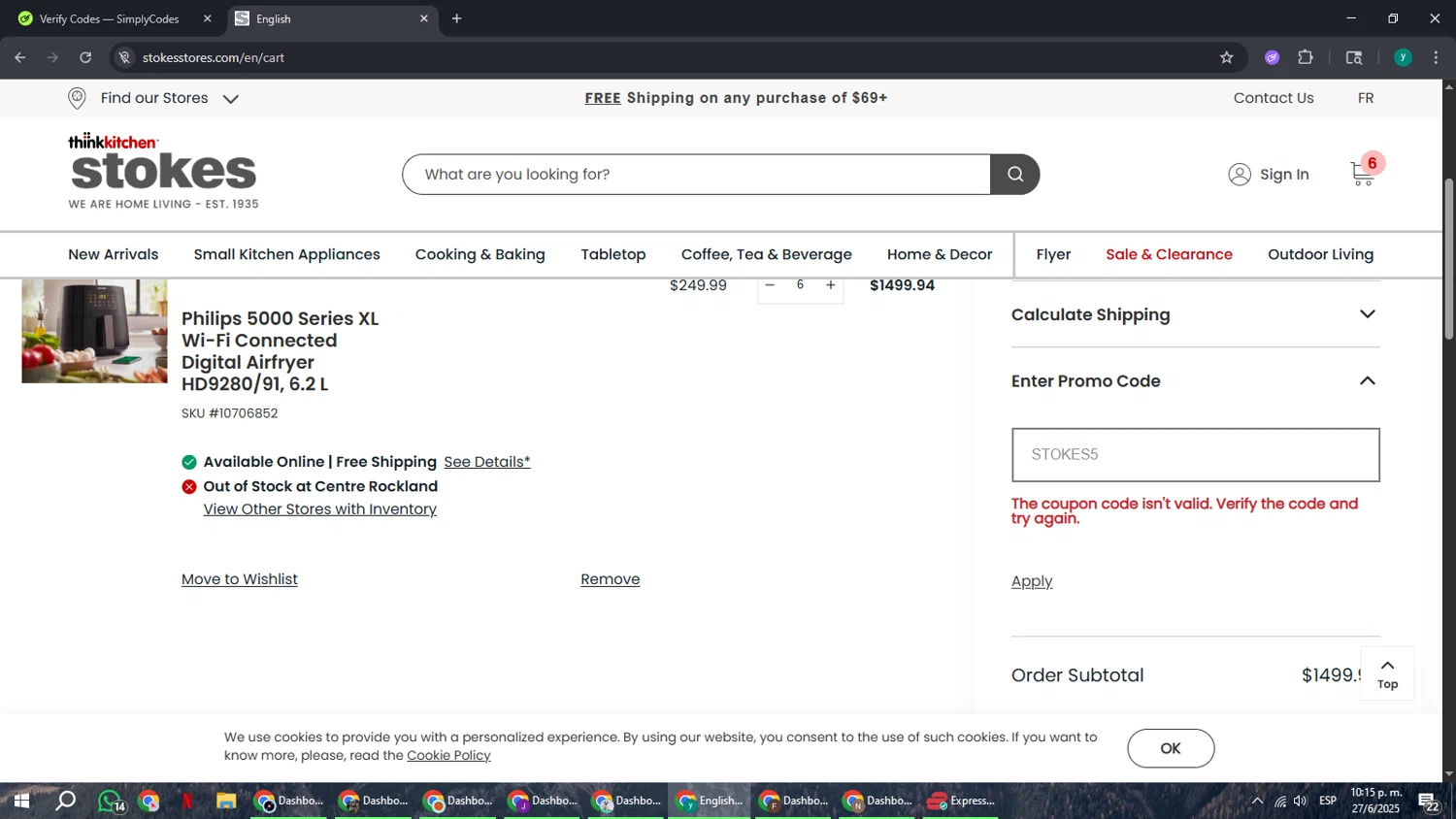
Task: Click the search magnifier button
Action: coord(1015,175)
